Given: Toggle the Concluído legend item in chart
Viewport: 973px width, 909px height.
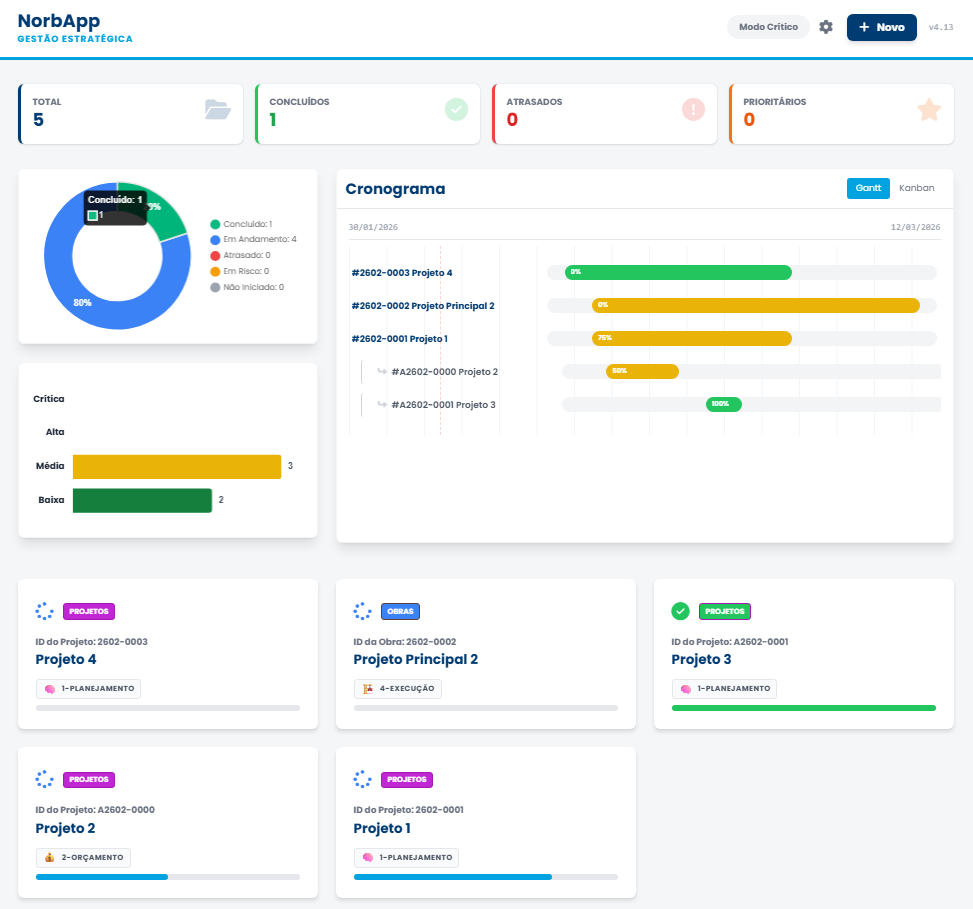Looking at the screenshot, I should click(247, 224).
